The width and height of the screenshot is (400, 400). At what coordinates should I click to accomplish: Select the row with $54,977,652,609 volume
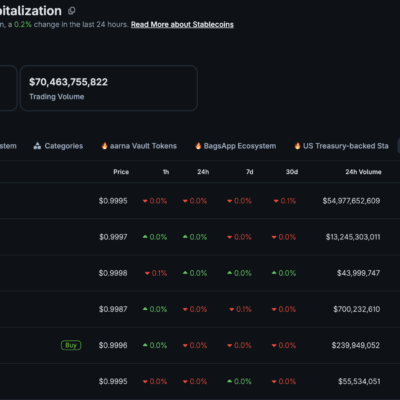200,201
